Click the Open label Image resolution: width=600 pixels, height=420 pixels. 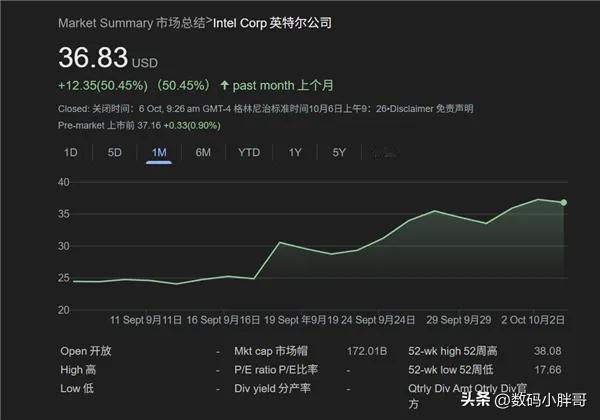86,351
